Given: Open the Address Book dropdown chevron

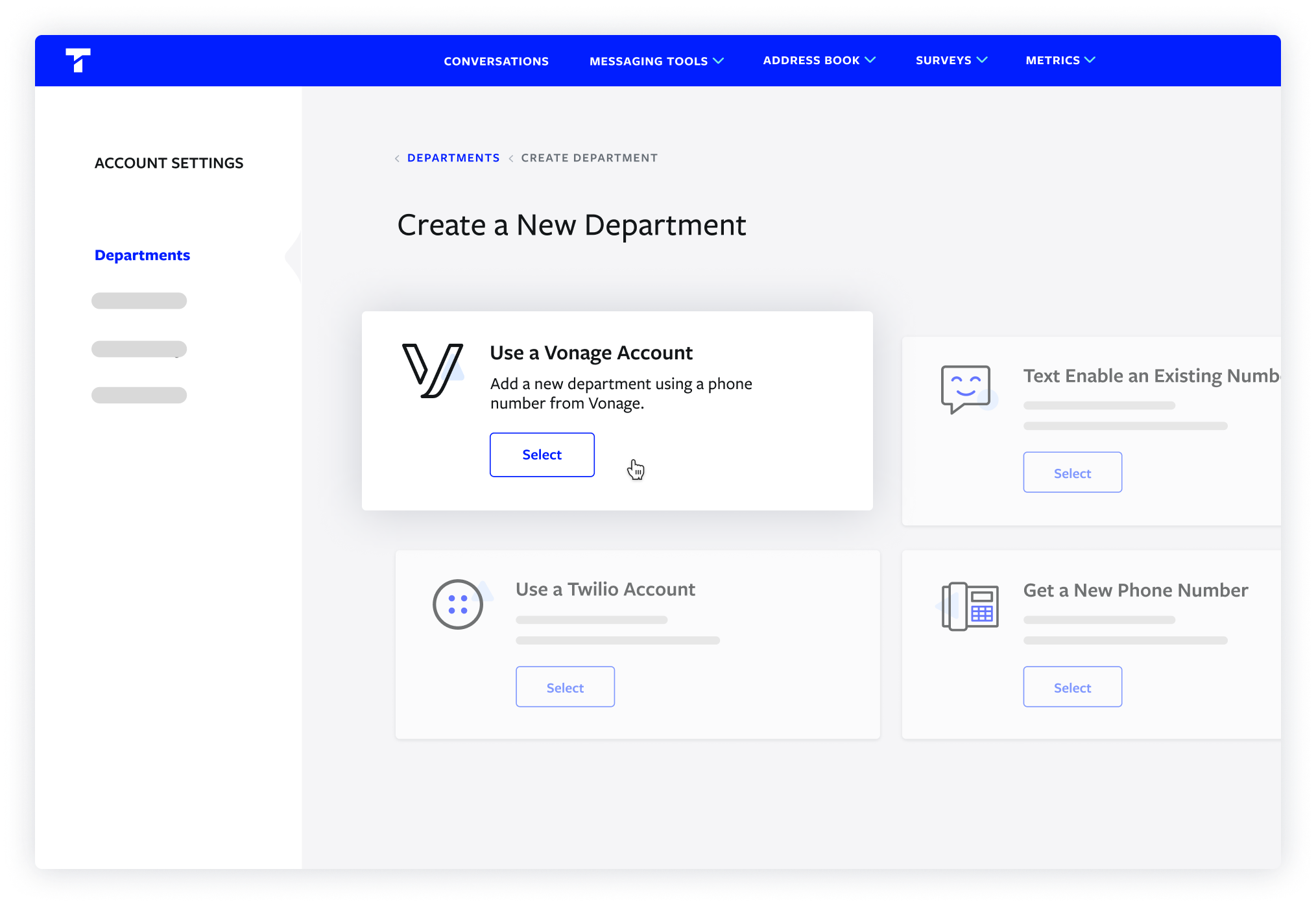Looking at the screenshot, I should tap(870, 60).
